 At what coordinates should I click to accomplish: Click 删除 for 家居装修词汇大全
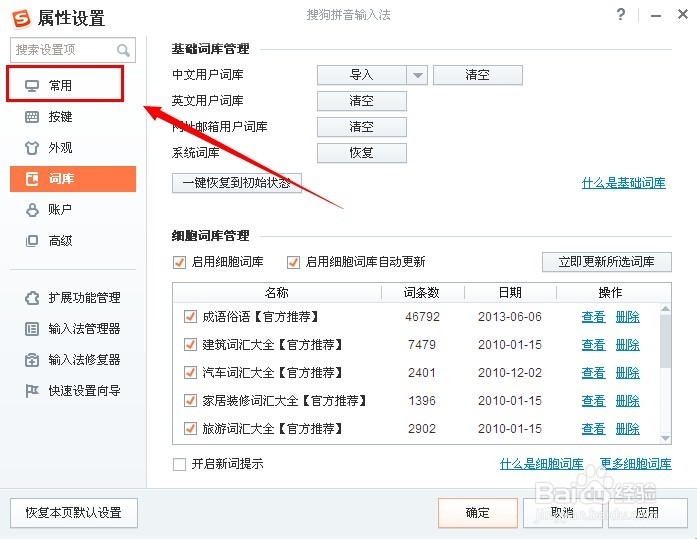click(627, 401)
